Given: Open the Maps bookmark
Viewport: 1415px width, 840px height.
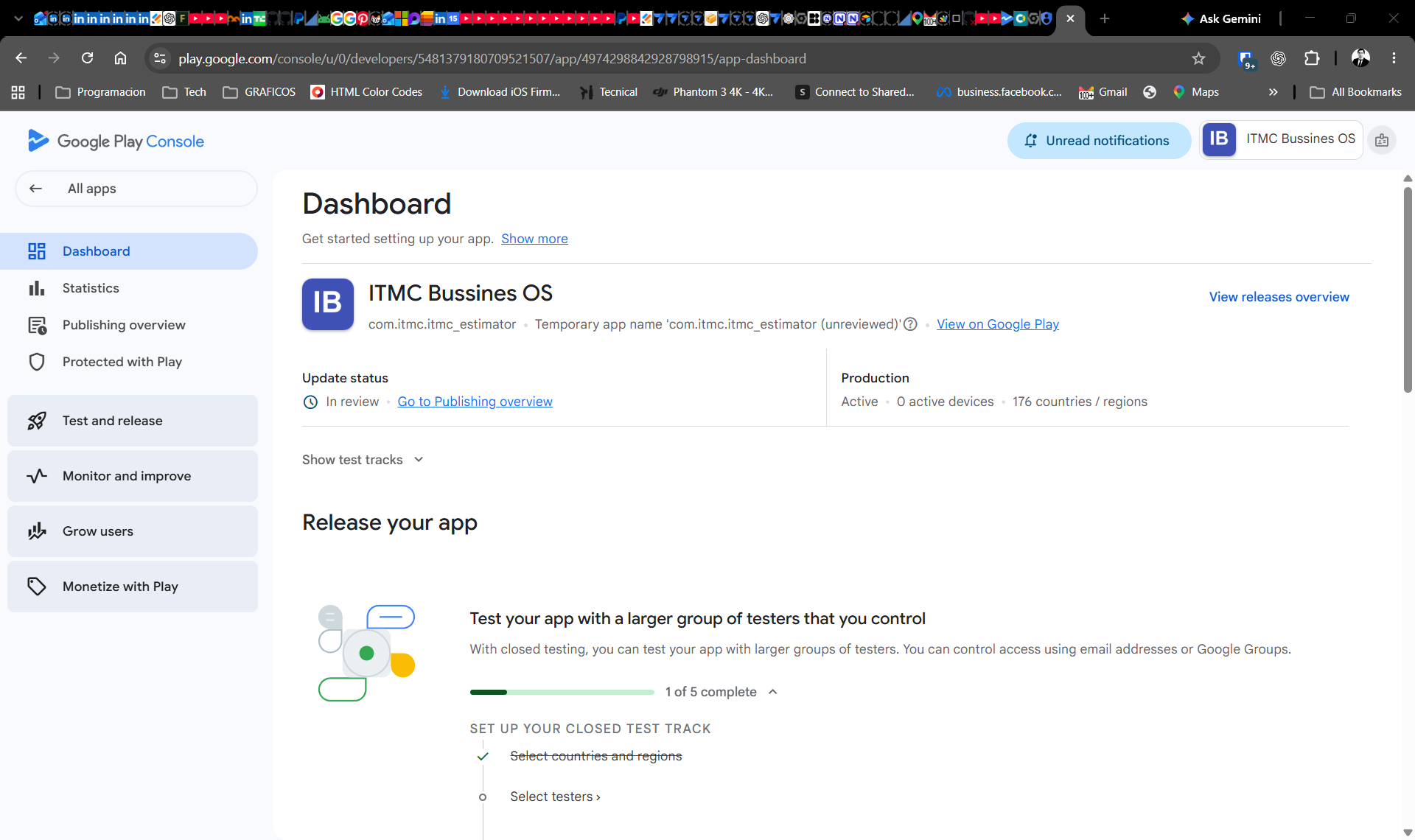Looking at the screenshot, I should 1195,92.
